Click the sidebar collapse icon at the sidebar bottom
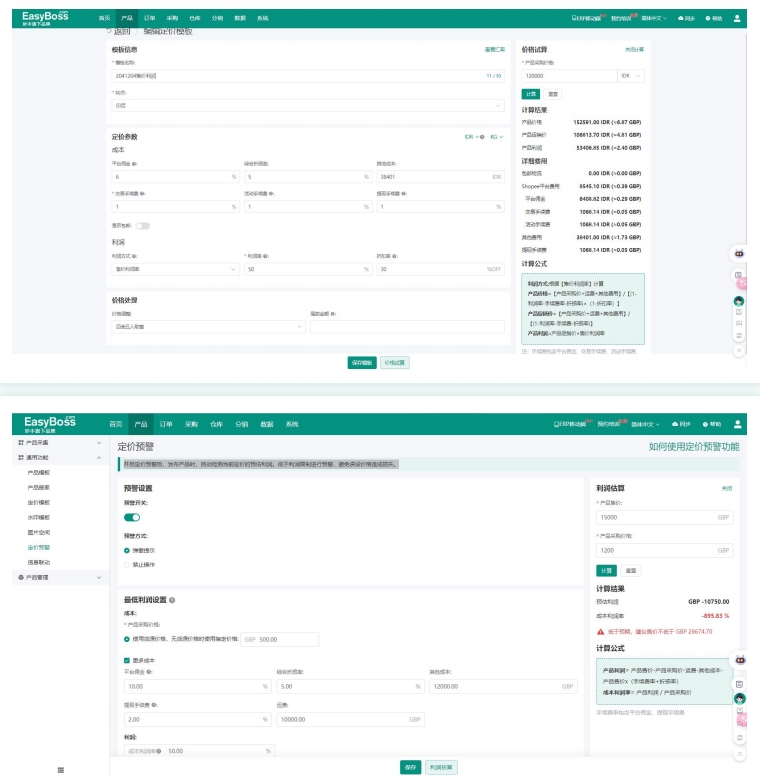 click(61, 770)
